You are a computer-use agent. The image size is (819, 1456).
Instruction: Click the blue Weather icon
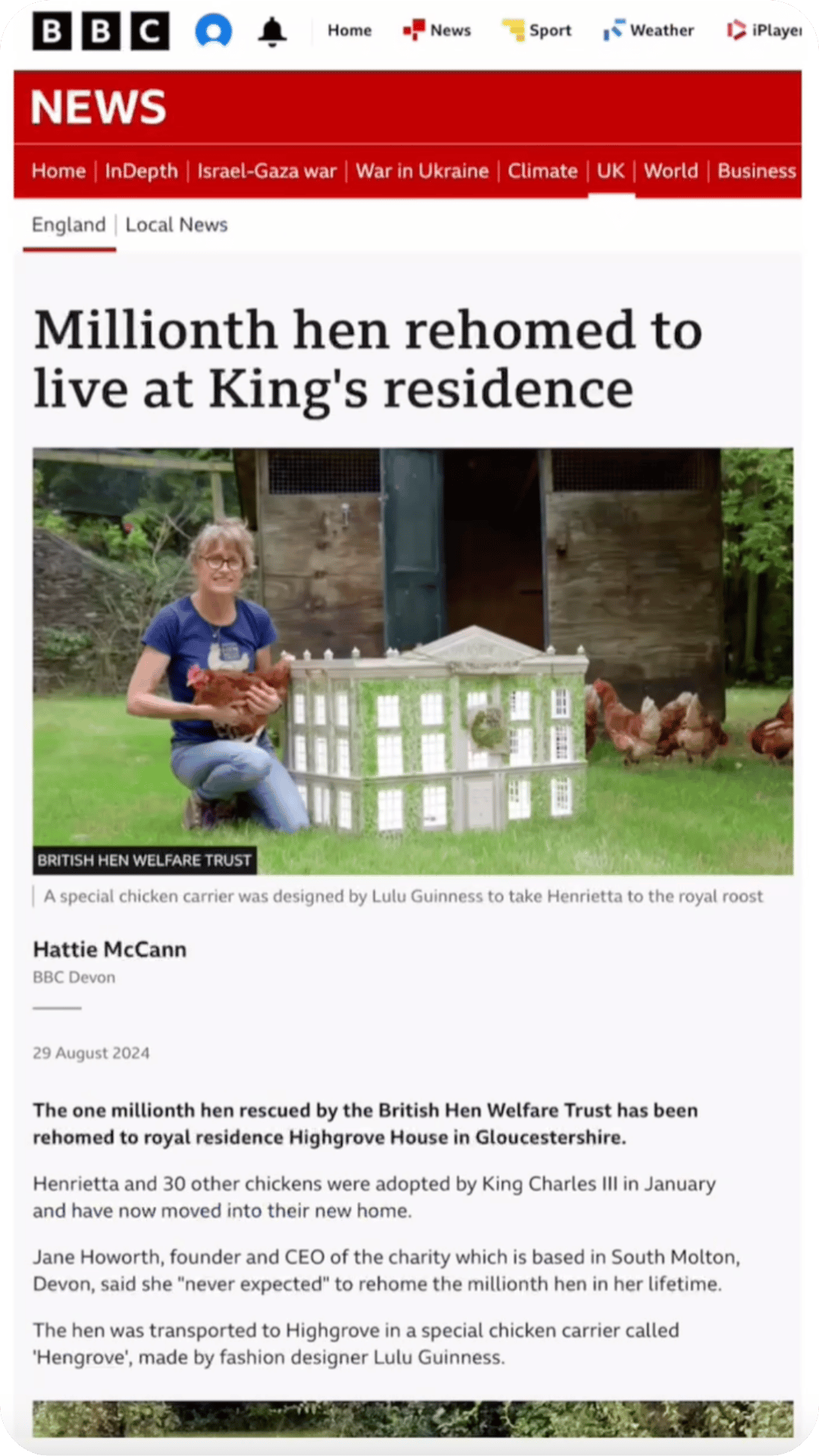tap(613, 30)
